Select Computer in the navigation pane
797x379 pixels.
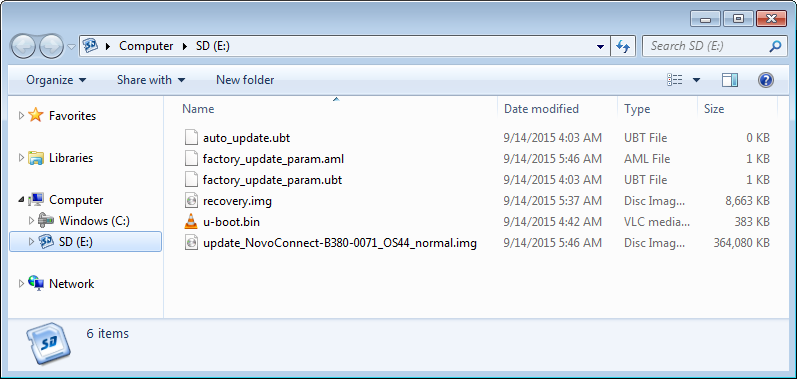click(x=76, y=200)
